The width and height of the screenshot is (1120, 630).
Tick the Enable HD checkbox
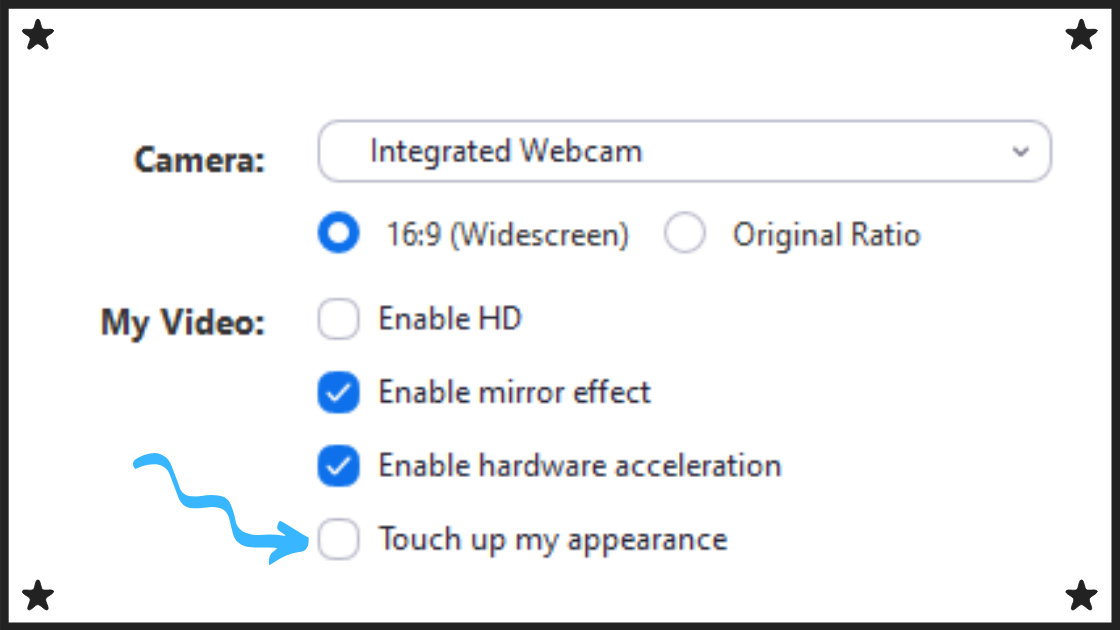(339, 320)
